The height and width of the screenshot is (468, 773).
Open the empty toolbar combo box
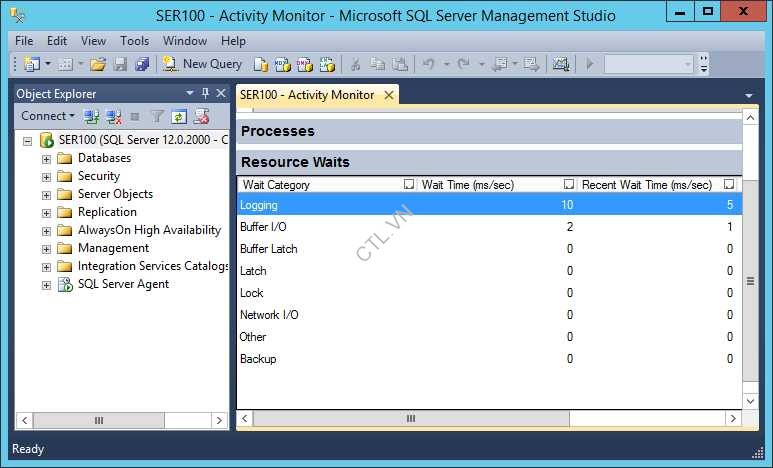(x=649, y=64)
